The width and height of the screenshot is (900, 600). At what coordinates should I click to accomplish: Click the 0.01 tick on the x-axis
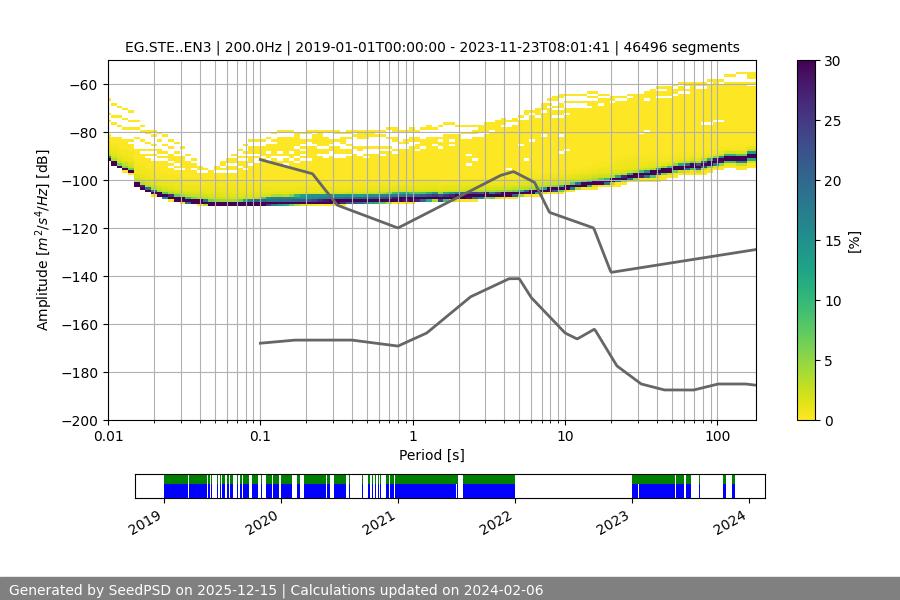click(108, 436)
